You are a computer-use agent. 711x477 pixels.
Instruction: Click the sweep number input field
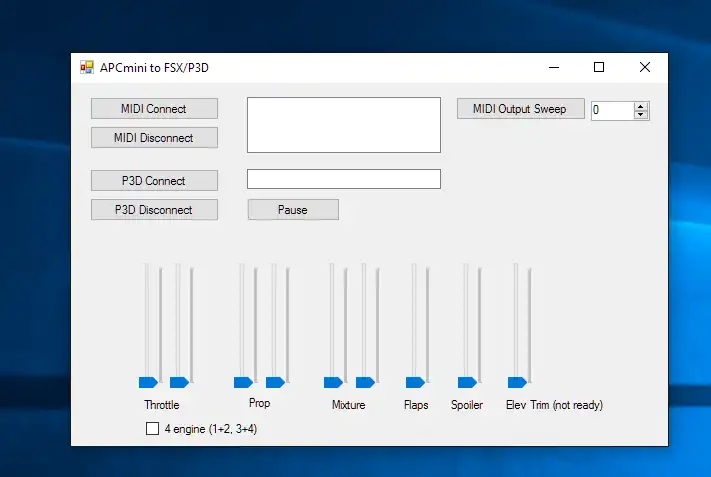[x=613, y=110]
